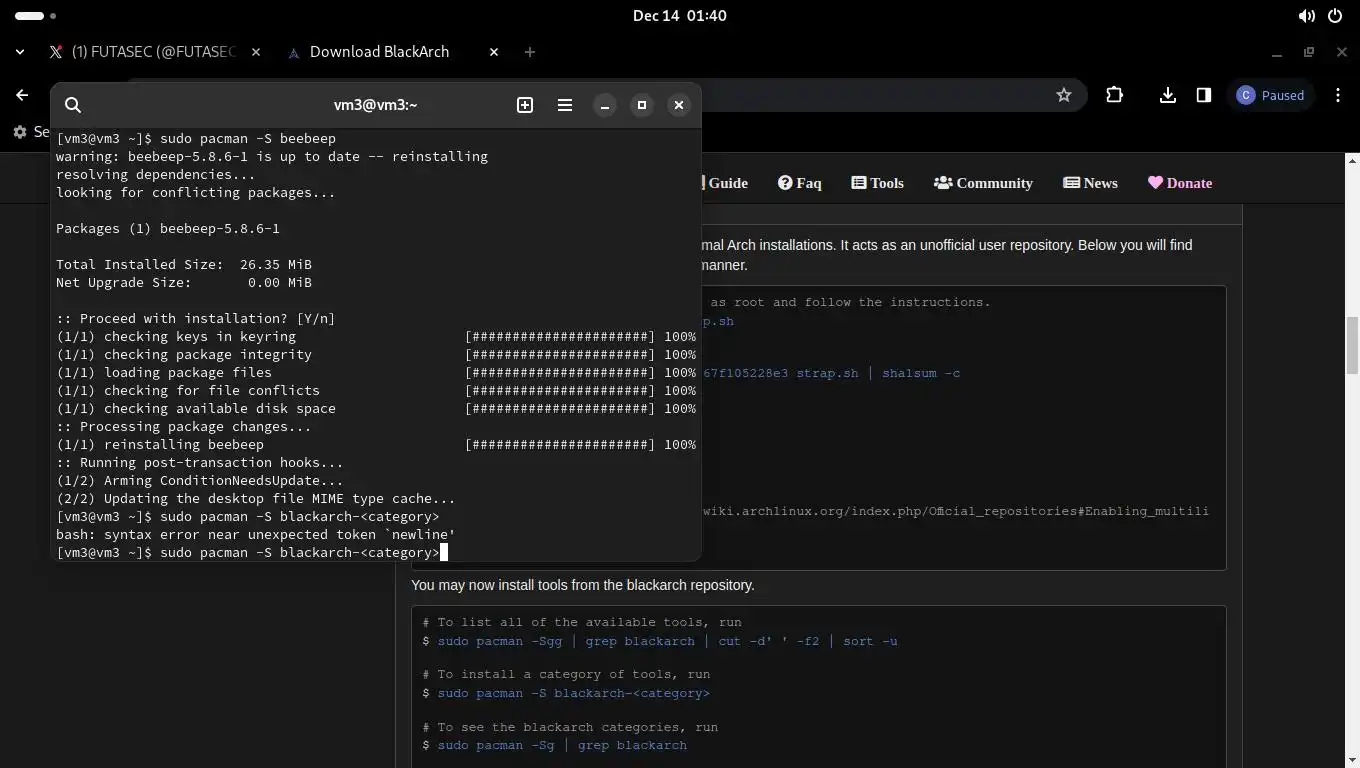Image resolution: width=1360 pixels, height=768 pixels.
Task: Go back with the browser back arrow
Action: [22, 95]
